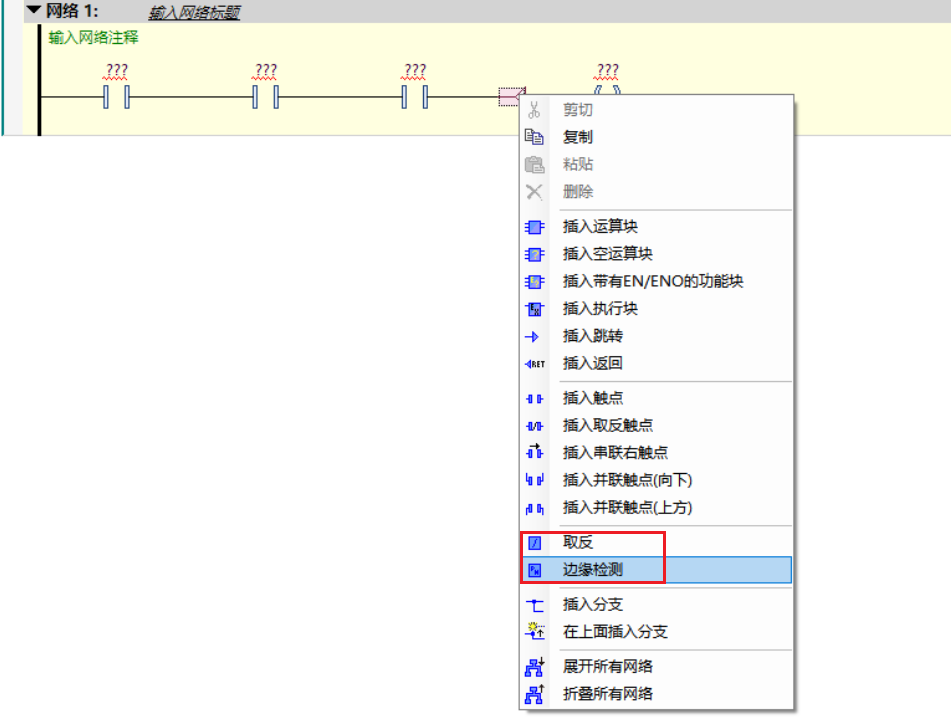951x725 pixels.
Task: Click the 插入分支 branch icon
Action: 534,608
